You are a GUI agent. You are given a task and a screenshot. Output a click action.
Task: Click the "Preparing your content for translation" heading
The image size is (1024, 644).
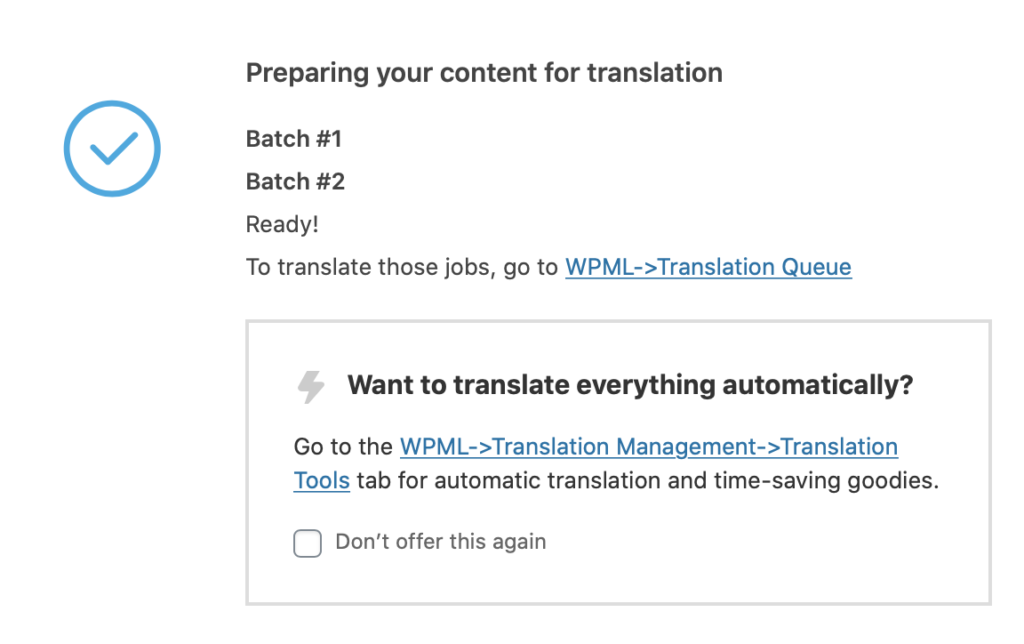tap(484, 73)
